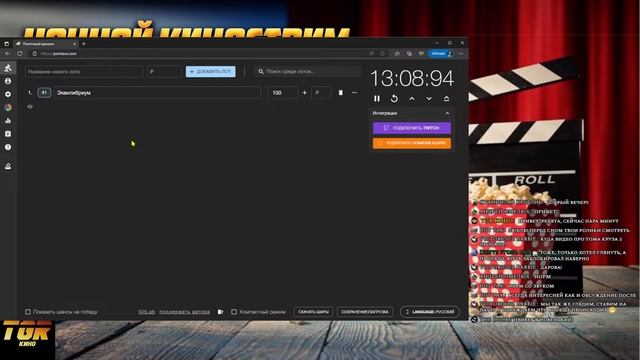Collapse the Интеграции panel
Viewport: 640px width, 360px height.
(447, 113)
